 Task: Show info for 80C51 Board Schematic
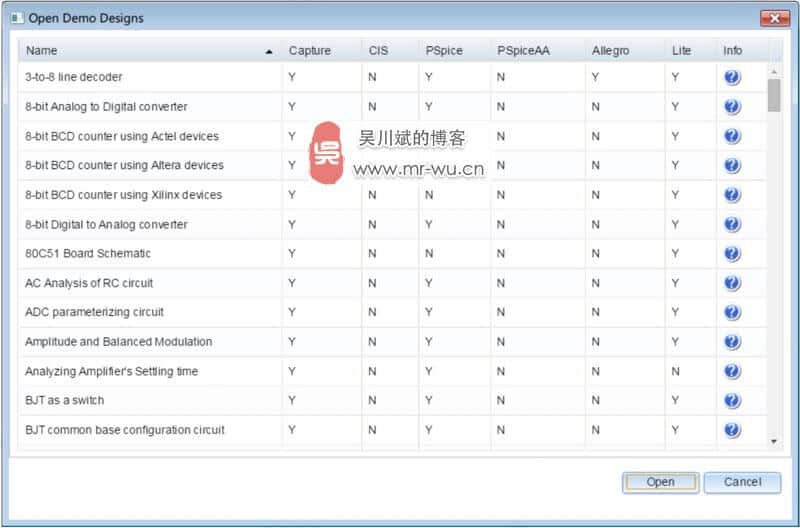point(732,254)
